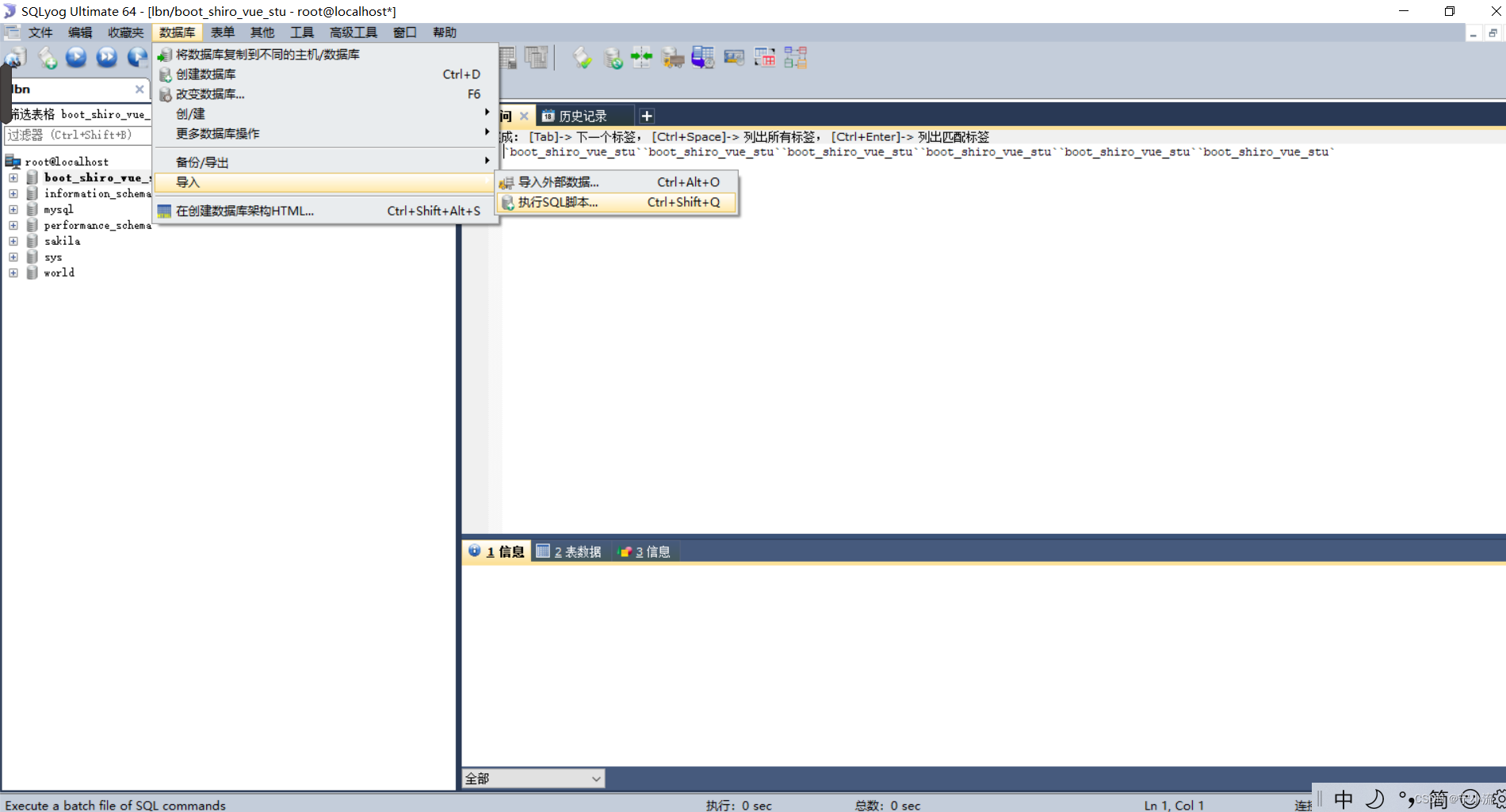The height and width of the screenshot is (812, 1506).
Task: Open the 更多数据库操作 submenu
Action: point(326,134)
